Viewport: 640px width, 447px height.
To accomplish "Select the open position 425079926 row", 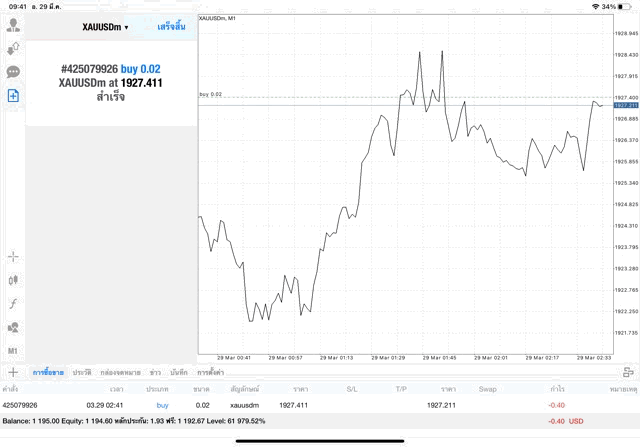I will point(300,405).
